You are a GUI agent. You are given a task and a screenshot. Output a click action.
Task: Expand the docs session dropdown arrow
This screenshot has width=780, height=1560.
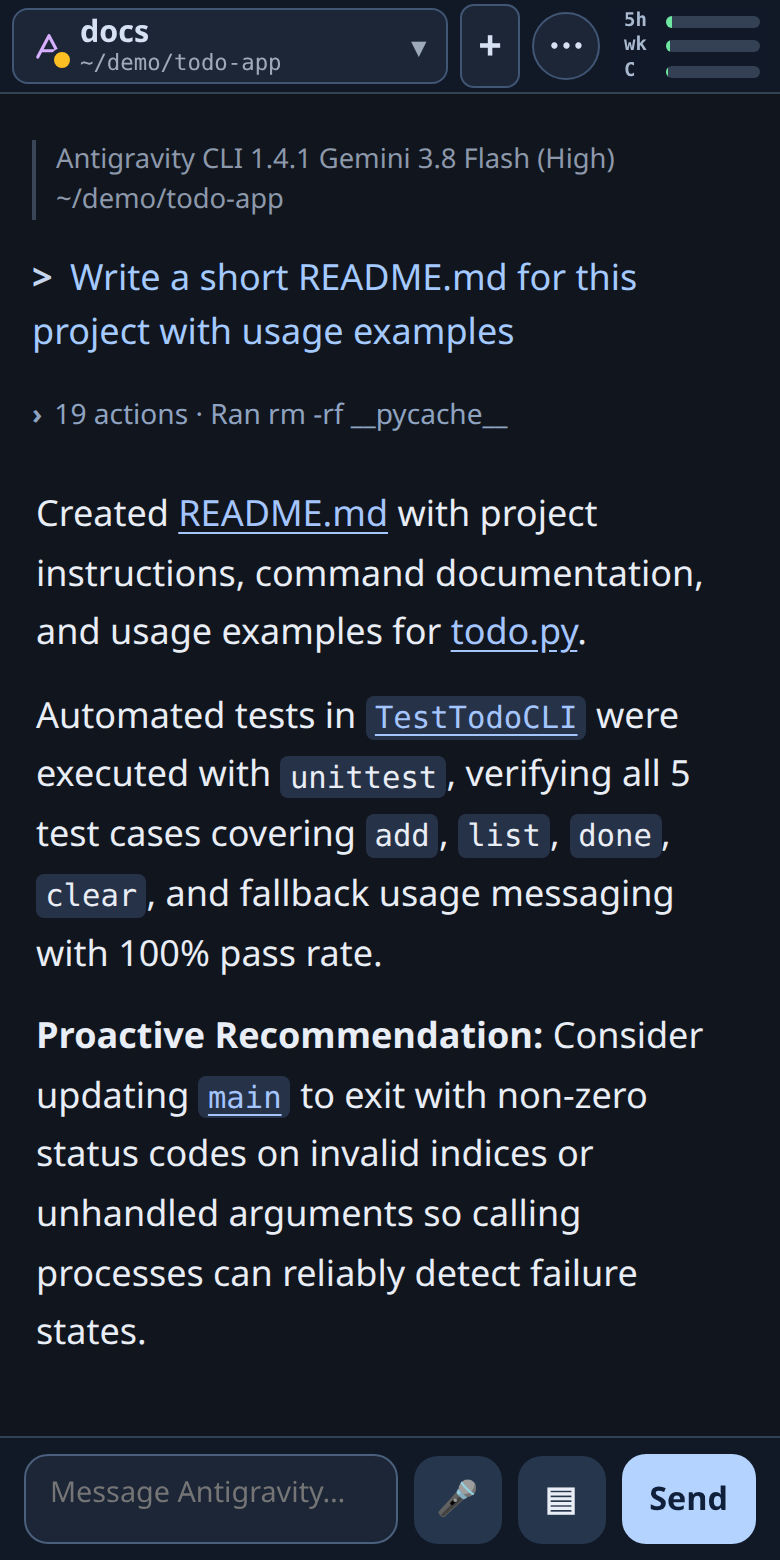[419, 48]
